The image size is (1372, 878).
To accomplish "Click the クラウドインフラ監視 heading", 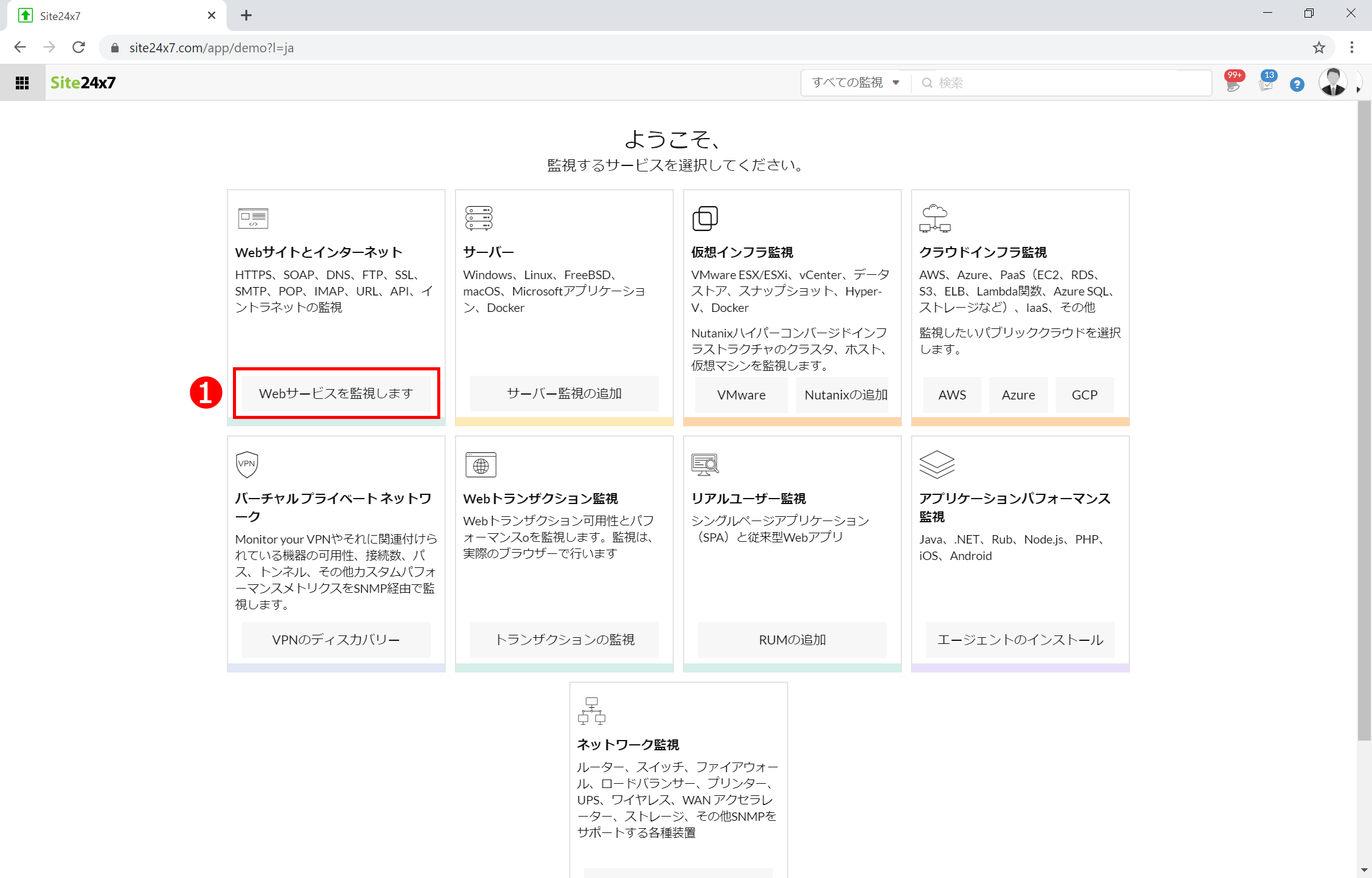I will tap(983, 252).
